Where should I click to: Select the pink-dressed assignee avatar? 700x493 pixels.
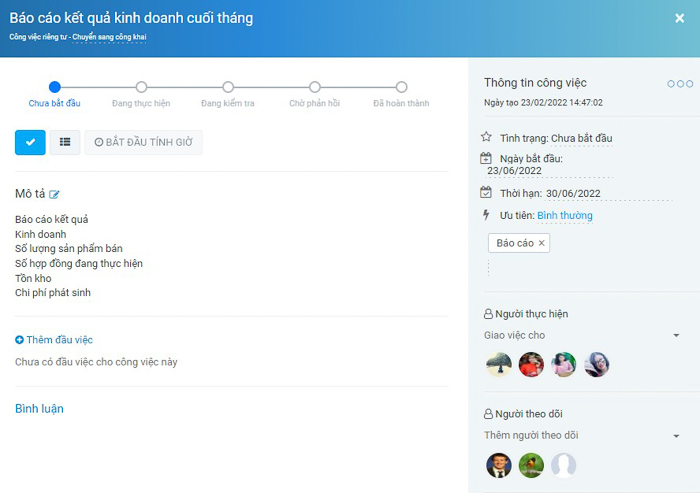(x=564, y=364)
